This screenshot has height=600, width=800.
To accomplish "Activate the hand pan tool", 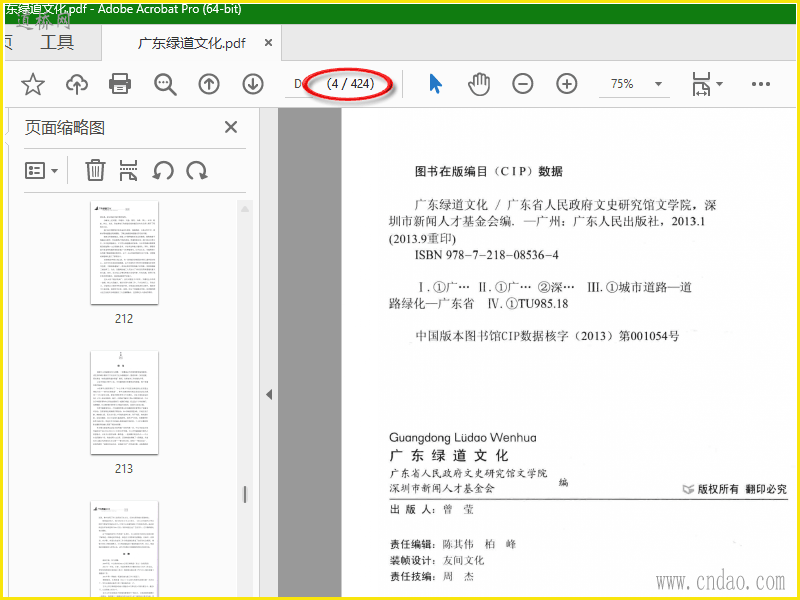I will click(479, 84).
